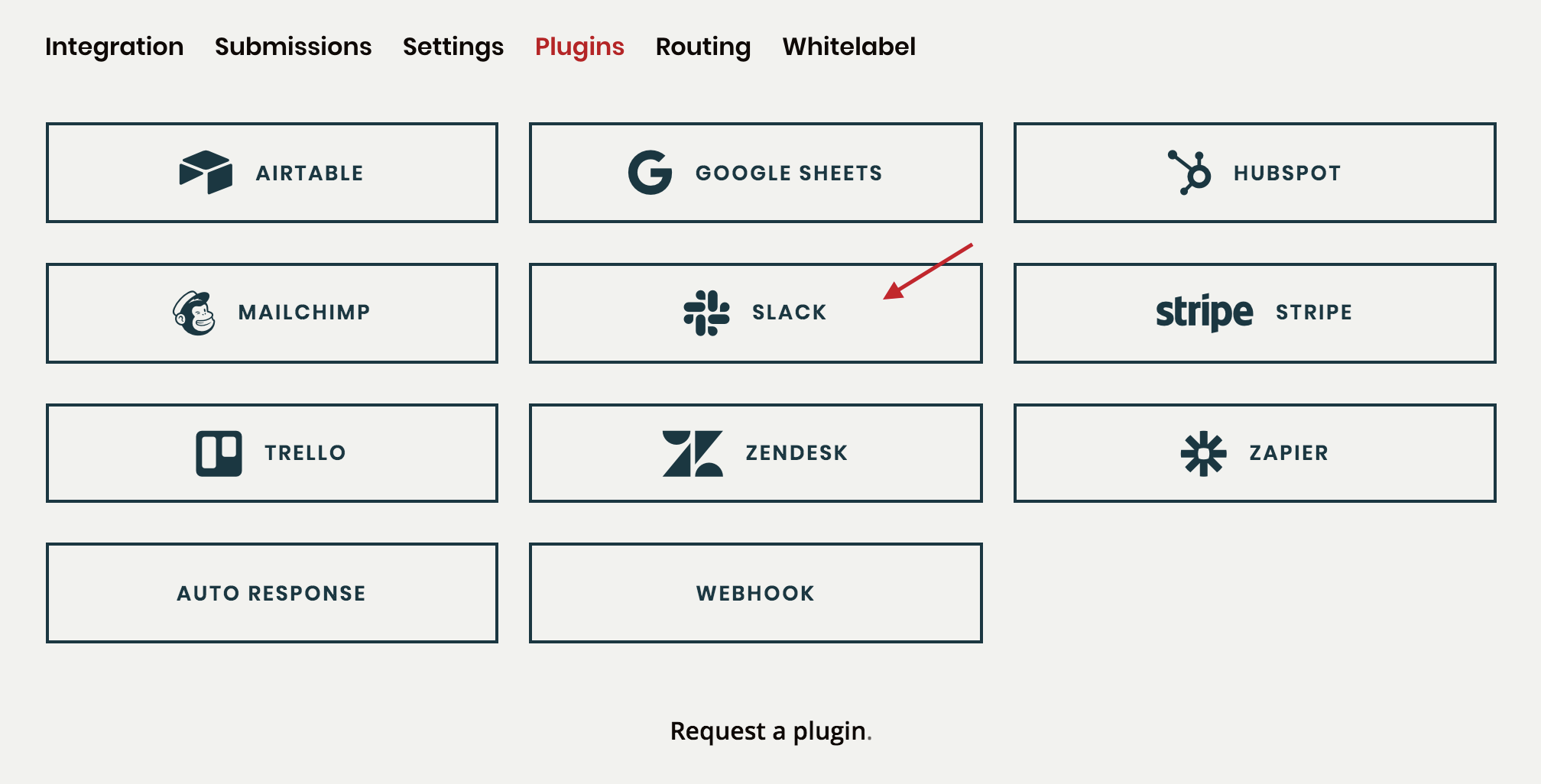Viewport: 1541px width, 784px height.
Task: Open the Integration tab
Action: 115,47
